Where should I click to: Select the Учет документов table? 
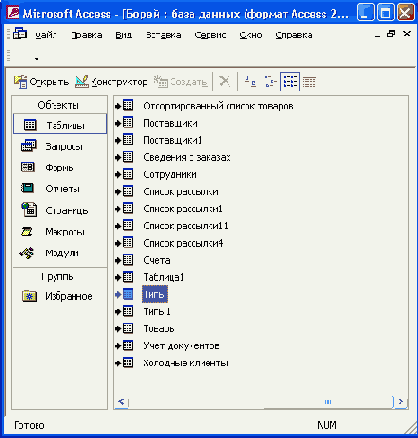click(181, 346)
